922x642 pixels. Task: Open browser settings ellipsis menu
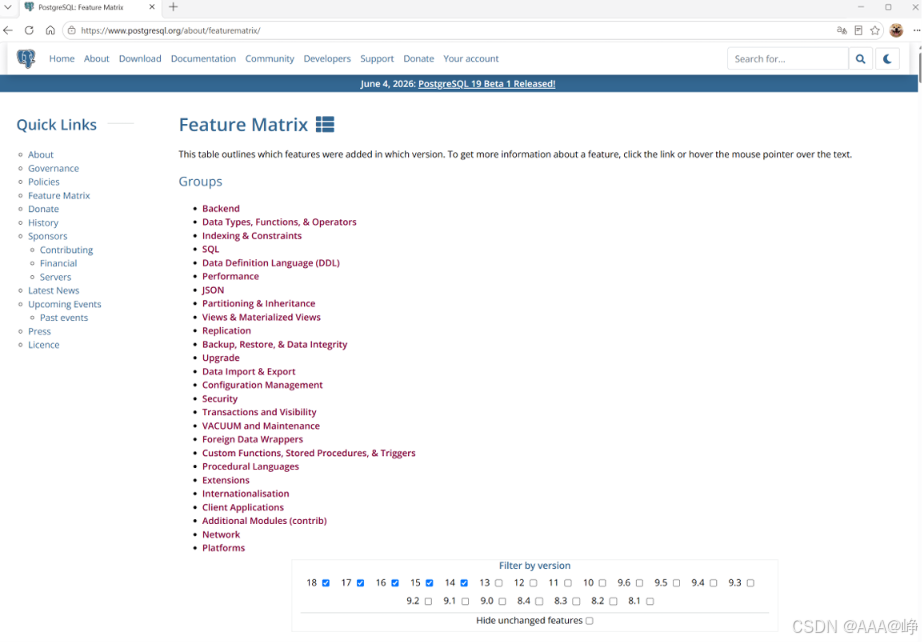916,31
